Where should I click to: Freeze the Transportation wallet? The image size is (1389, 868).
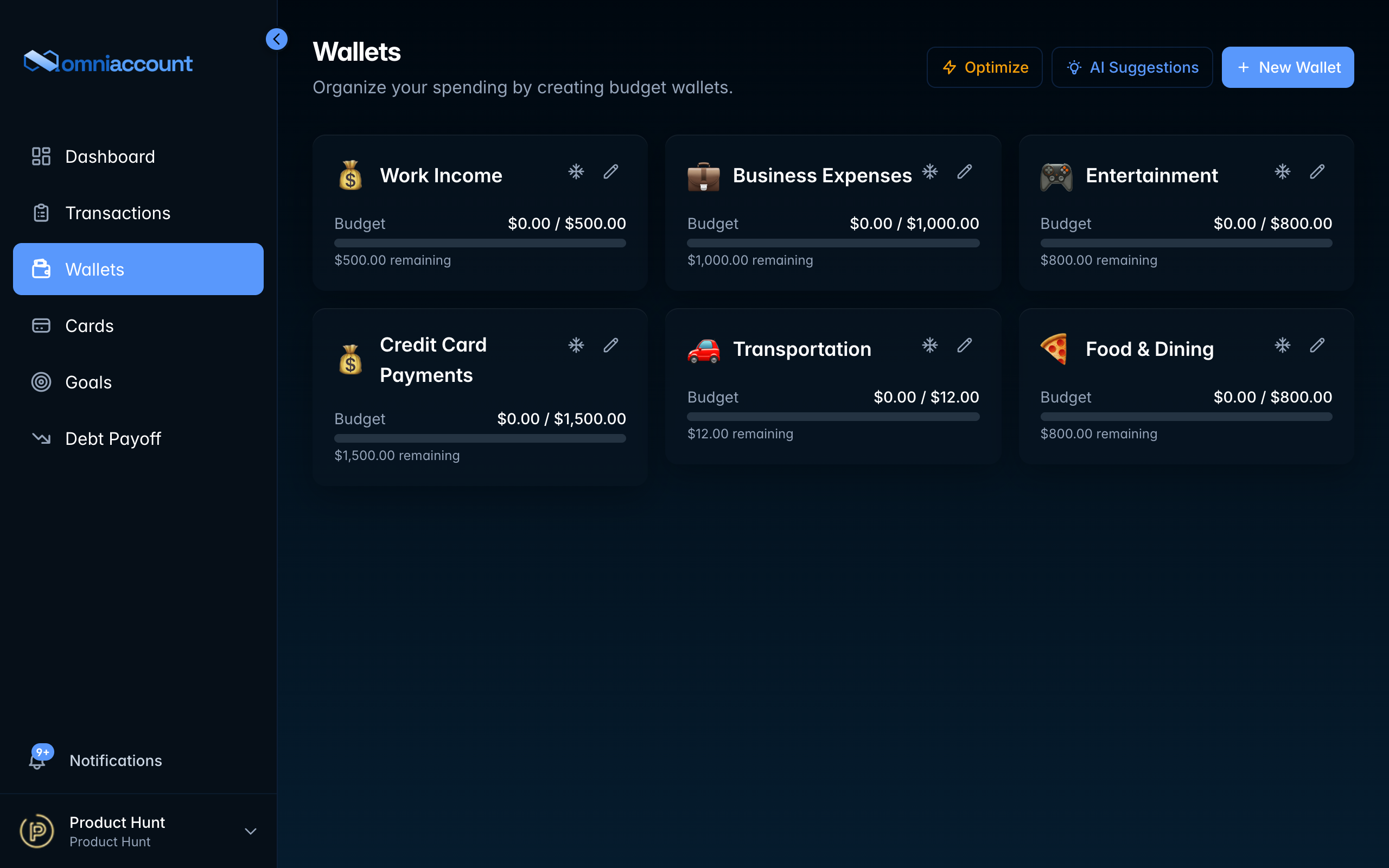point(930,344)
